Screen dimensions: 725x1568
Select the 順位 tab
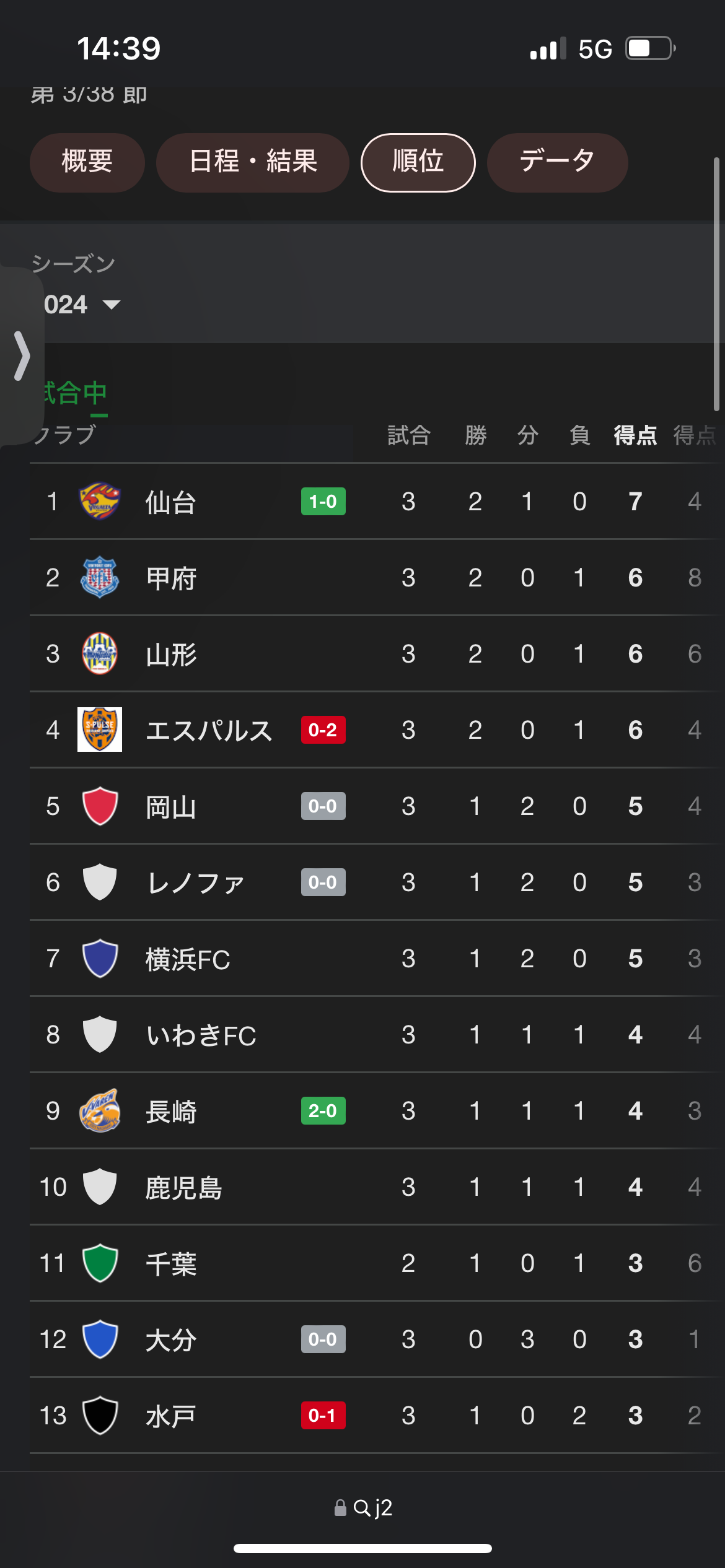tap(418, 162)
